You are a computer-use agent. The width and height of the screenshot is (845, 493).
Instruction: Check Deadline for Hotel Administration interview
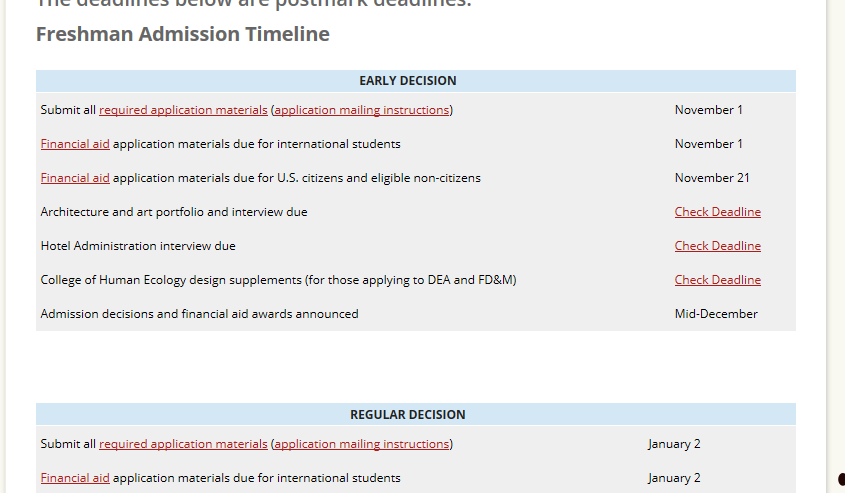coord(717,246)
